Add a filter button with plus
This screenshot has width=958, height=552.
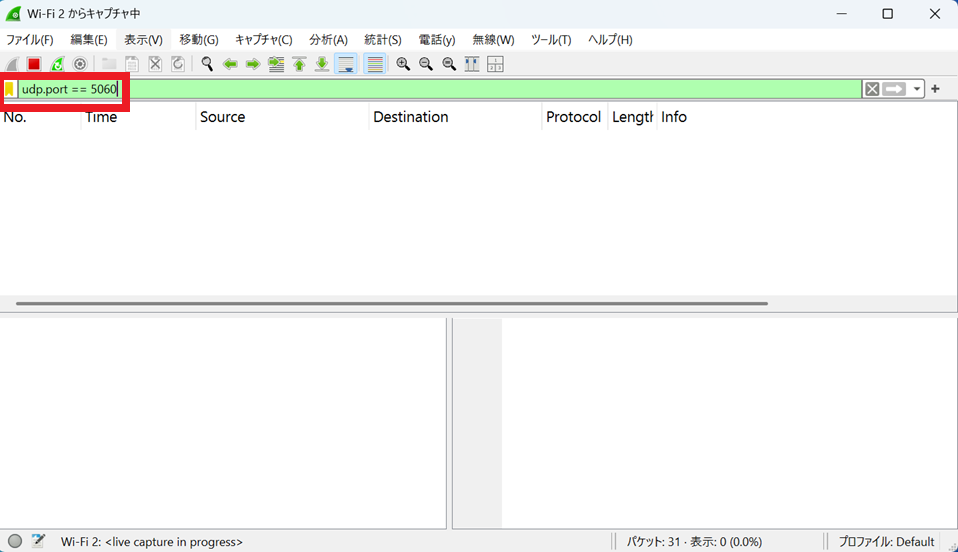coord(936,89)
